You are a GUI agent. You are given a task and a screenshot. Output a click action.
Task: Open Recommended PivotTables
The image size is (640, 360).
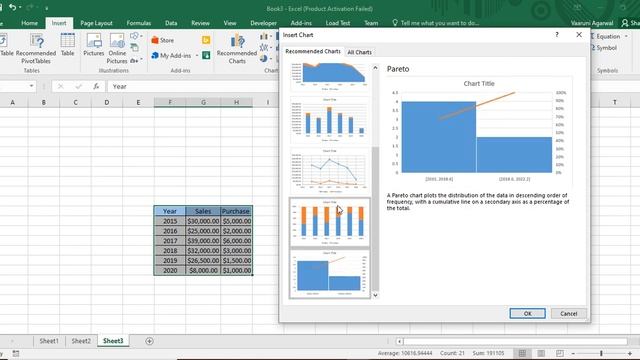click(x=36, y=49)
